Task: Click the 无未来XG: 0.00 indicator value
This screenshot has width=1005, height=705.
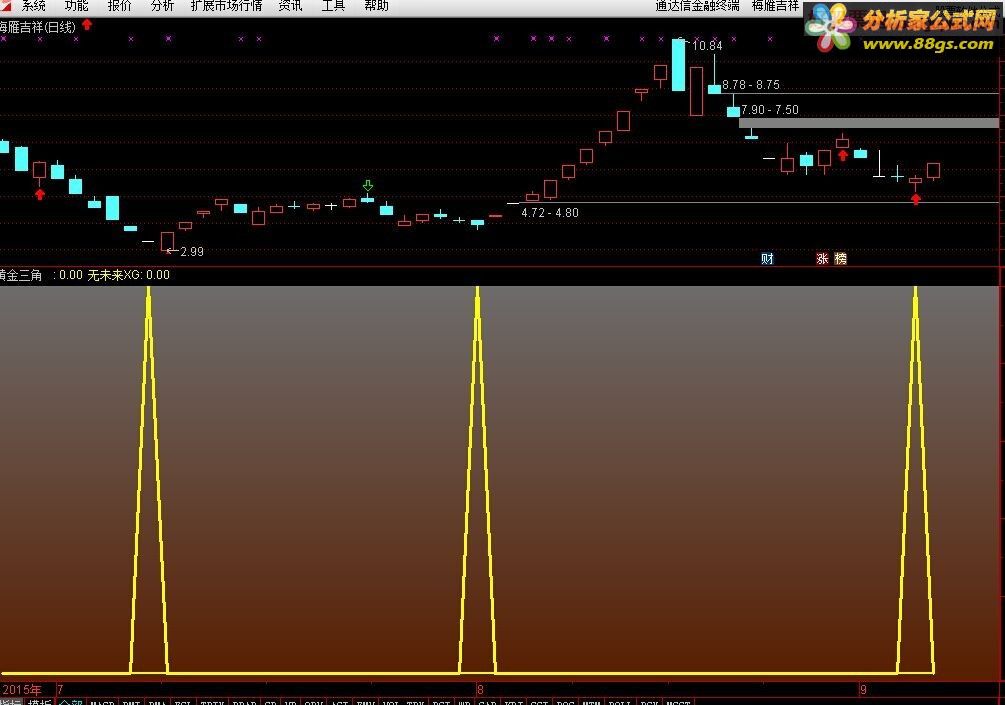Action: tap(128, 275)
